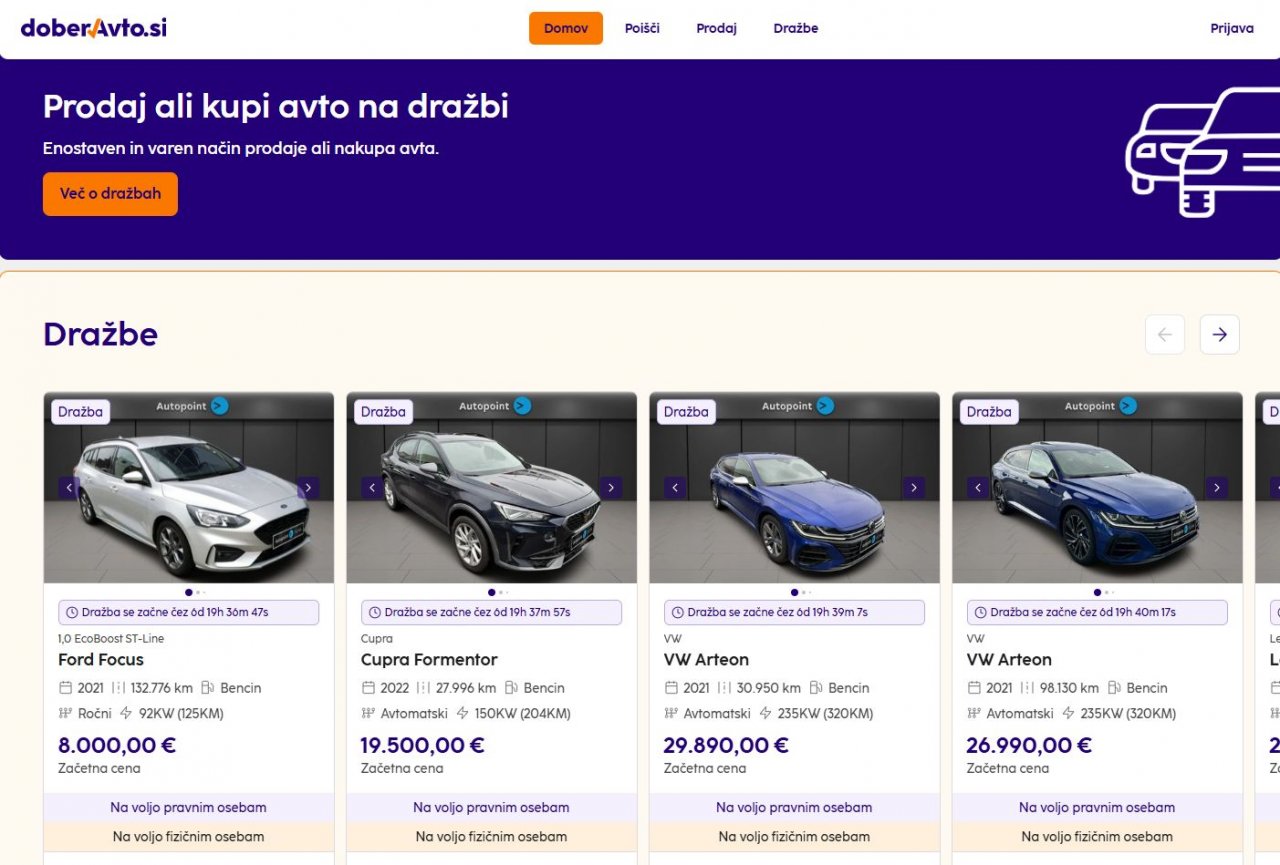Click the 1,0 EcoBoost ST-Line subtitle

click(x=111, y=638)
